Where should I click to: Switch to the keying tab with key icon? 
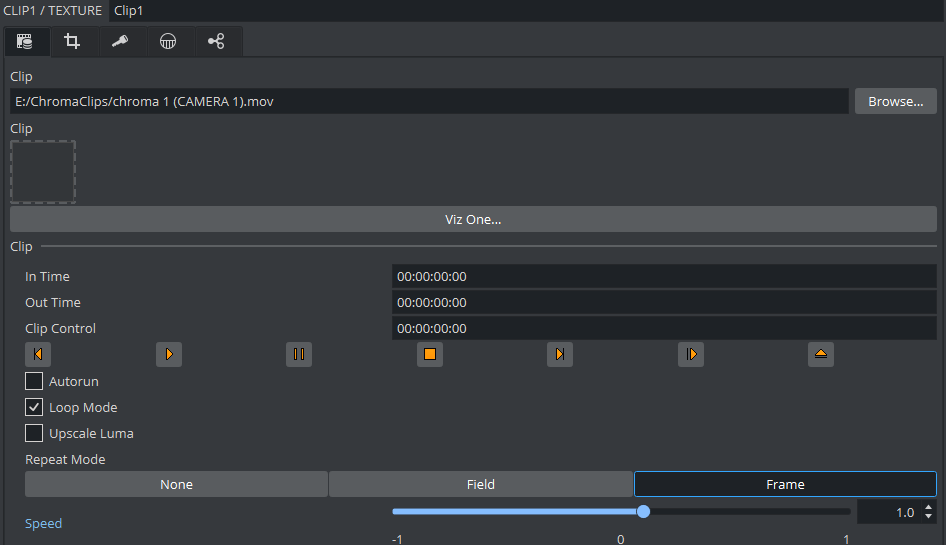(120, 41)
